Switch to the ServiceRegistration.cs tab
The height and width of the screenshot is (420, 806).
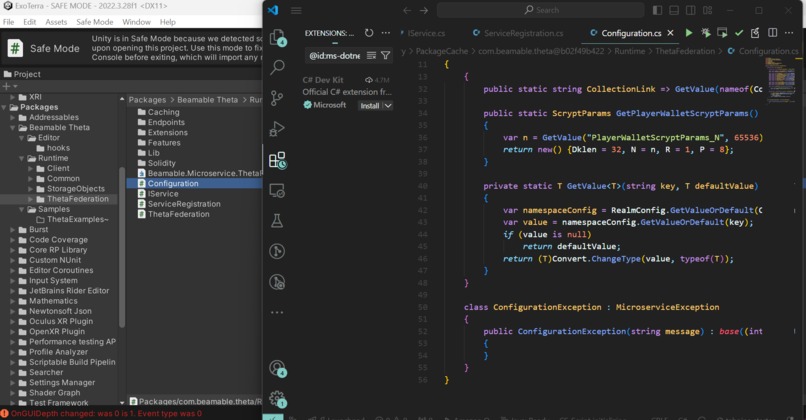tap(523, 33)
